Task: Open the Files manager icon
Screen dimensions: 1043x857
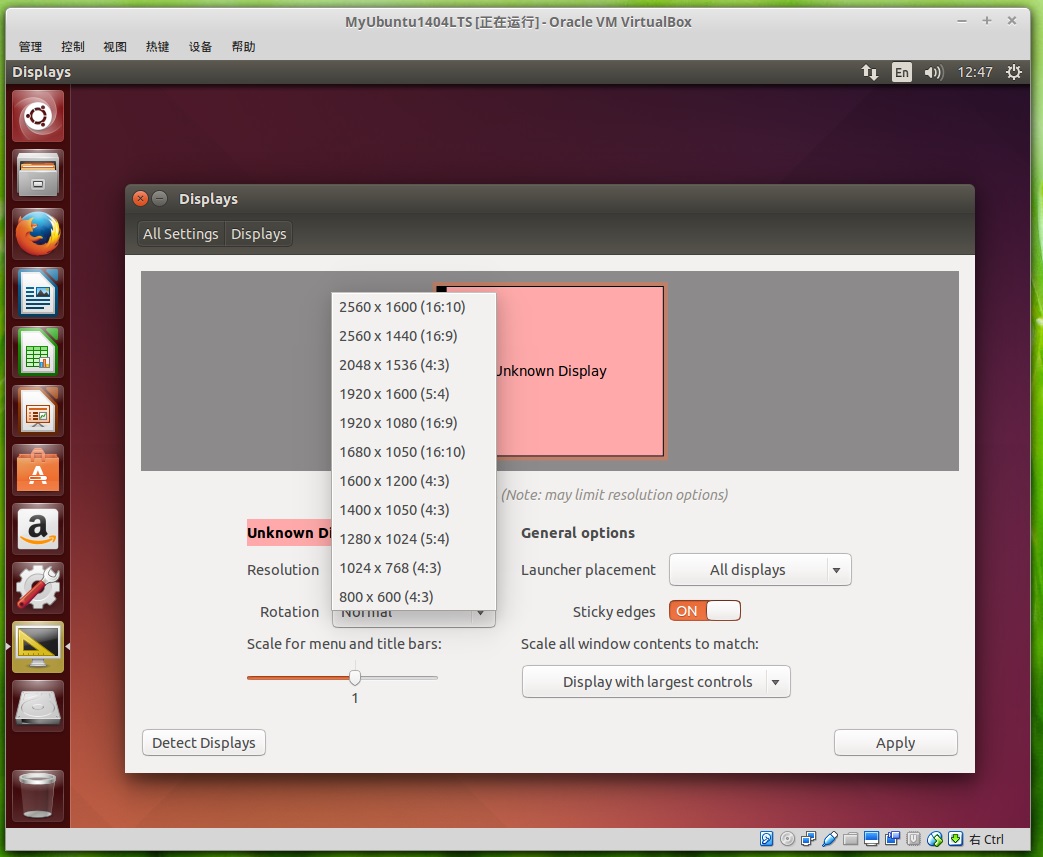Action: [x=38, y=176]
